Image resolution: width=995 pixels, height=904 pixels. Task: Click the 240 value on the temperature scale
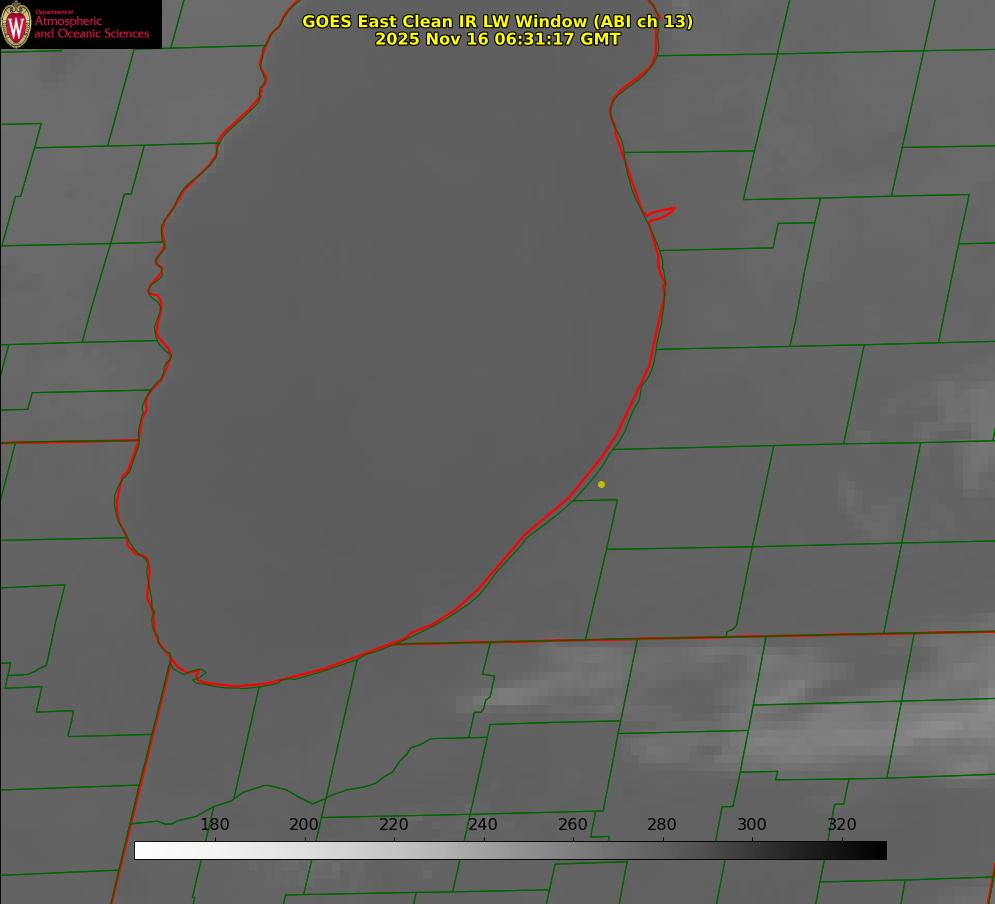(x=483, y=824)
